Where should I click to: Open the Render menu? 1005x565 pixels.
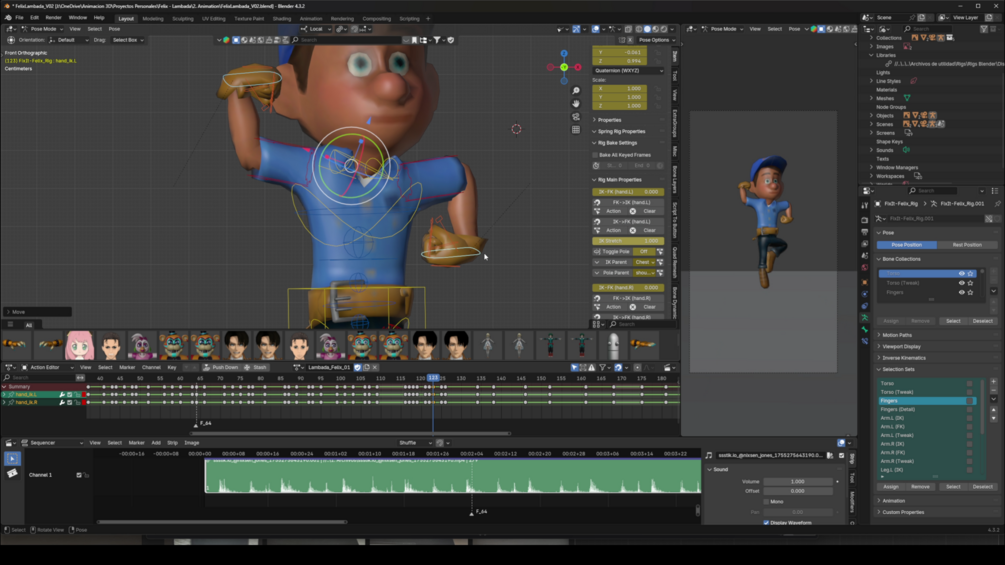pyautogui.click(x=53, y=18)
